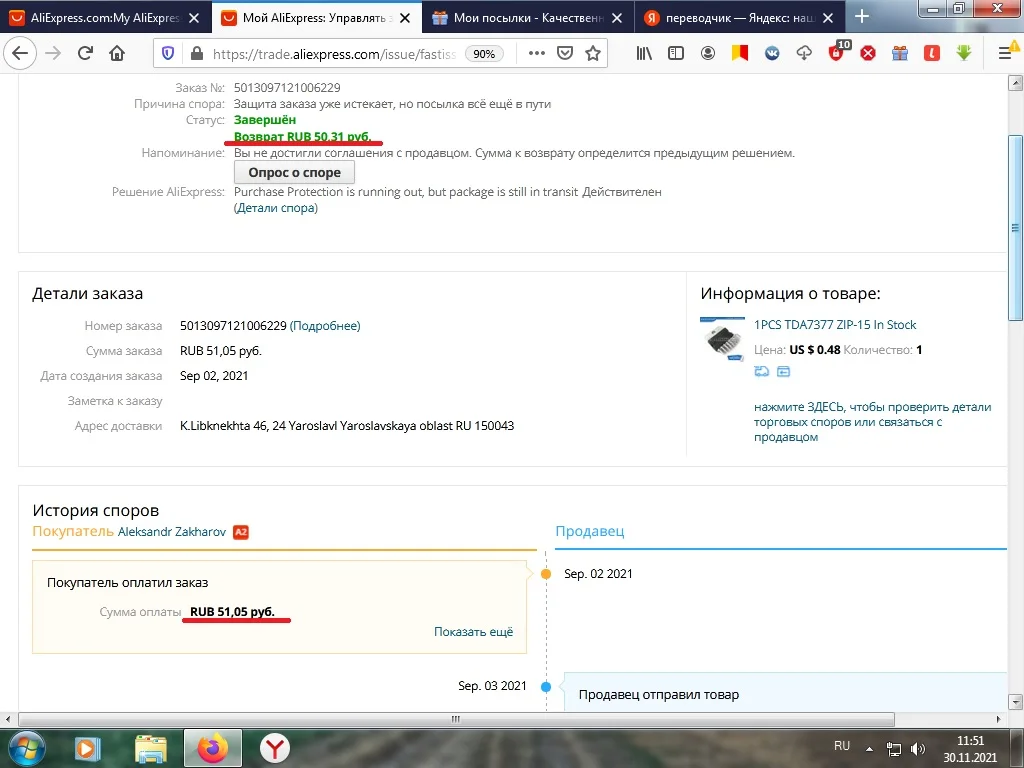
Task: Reload the page with the refresh icon
Action: (85, 53)
